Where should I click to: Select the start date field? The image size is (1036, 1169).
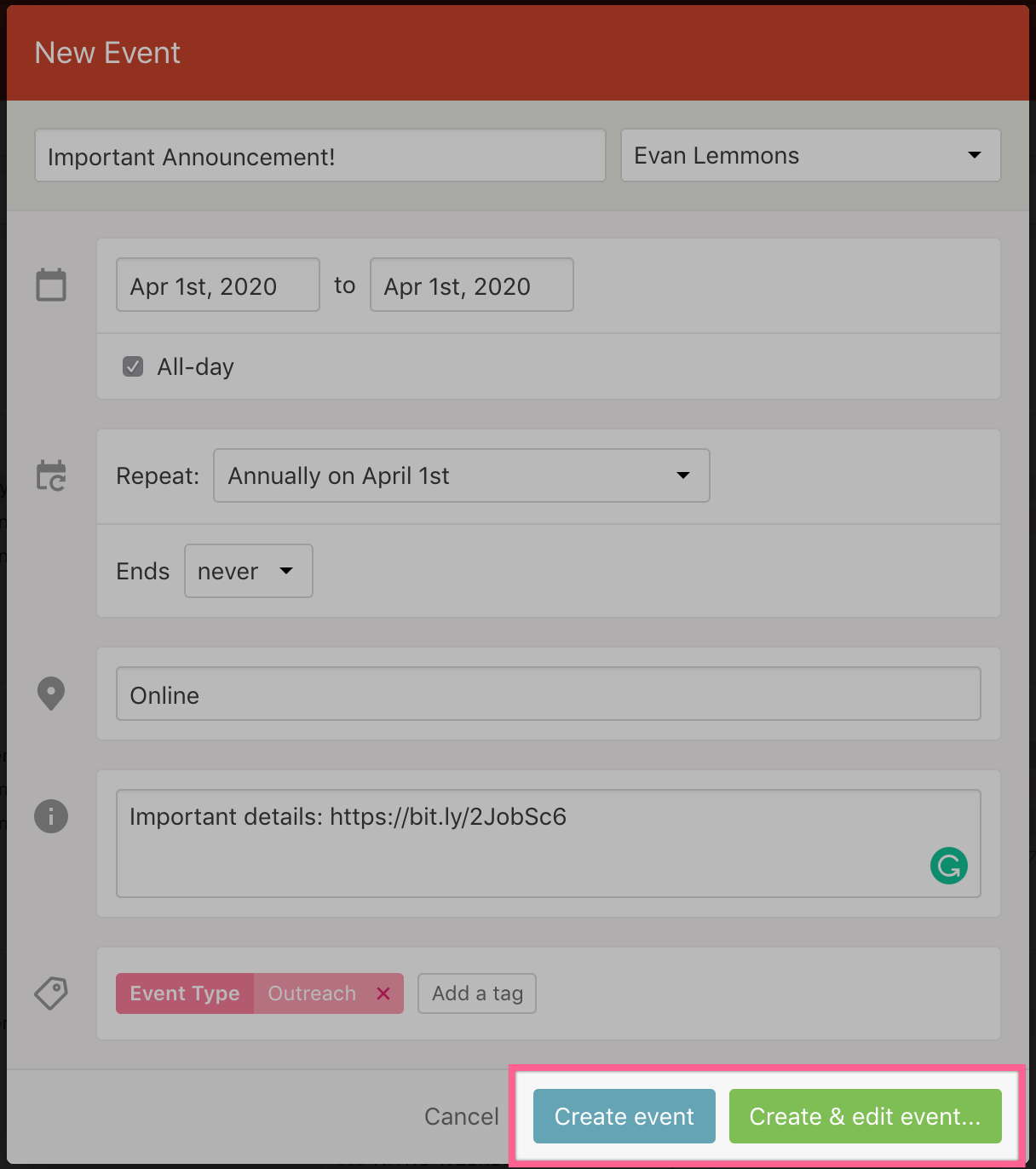pyautogui.click(x=217, y=285)
